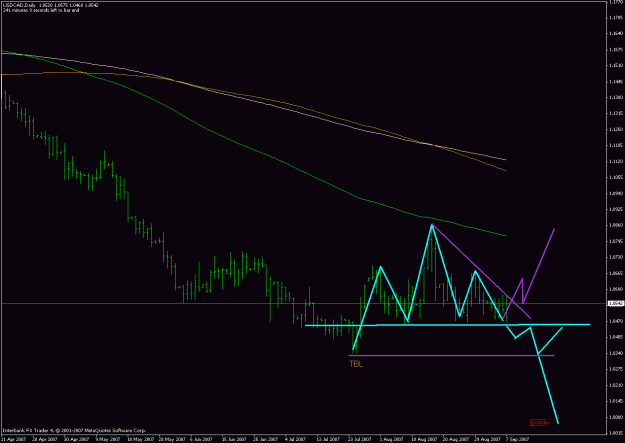Select the orange TBL text label

356,364
